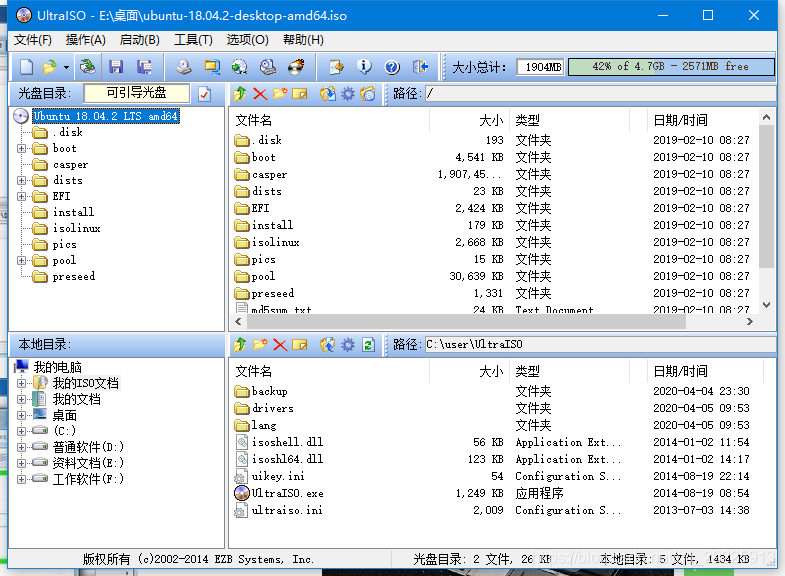785x576 pixels.
Task: Click the up-folder arrow in local pane toolbar
Action: coord(240,345)
